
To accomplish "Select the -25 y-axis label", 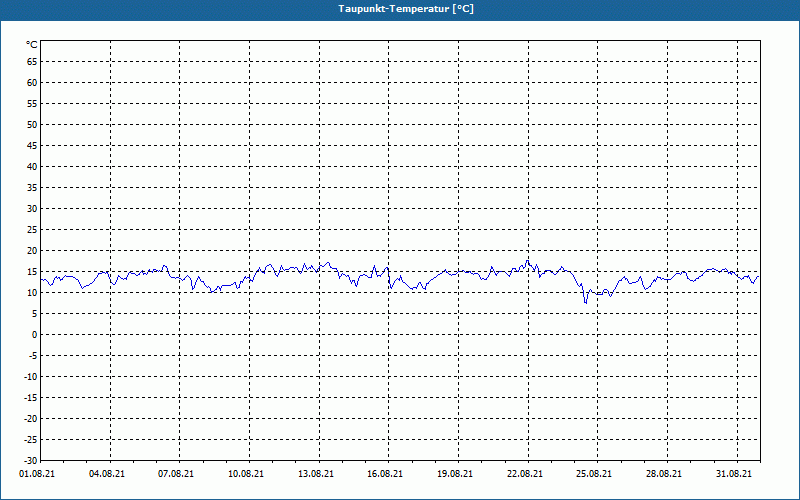I will 31,440.
